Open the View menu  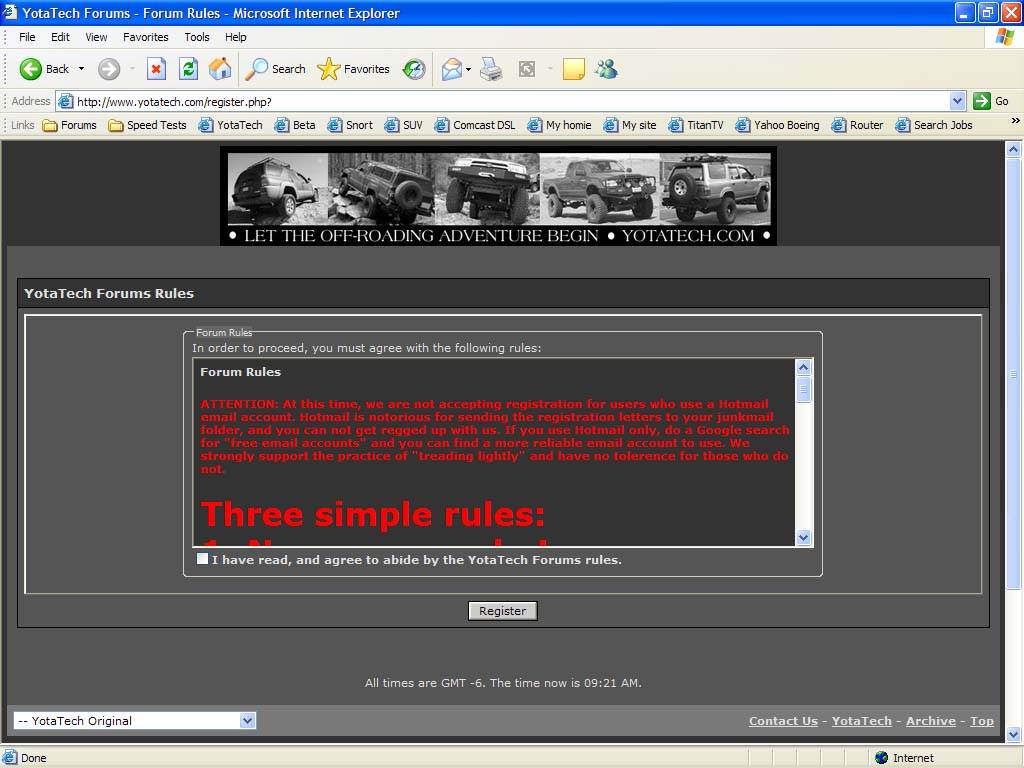pos(96,37)
